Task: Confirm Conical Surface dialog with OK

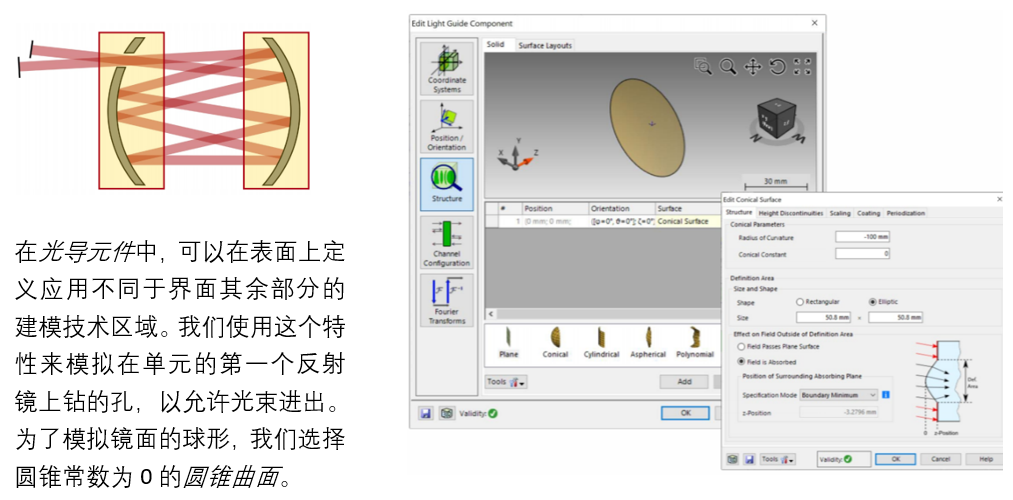Action: pos(895,459)
